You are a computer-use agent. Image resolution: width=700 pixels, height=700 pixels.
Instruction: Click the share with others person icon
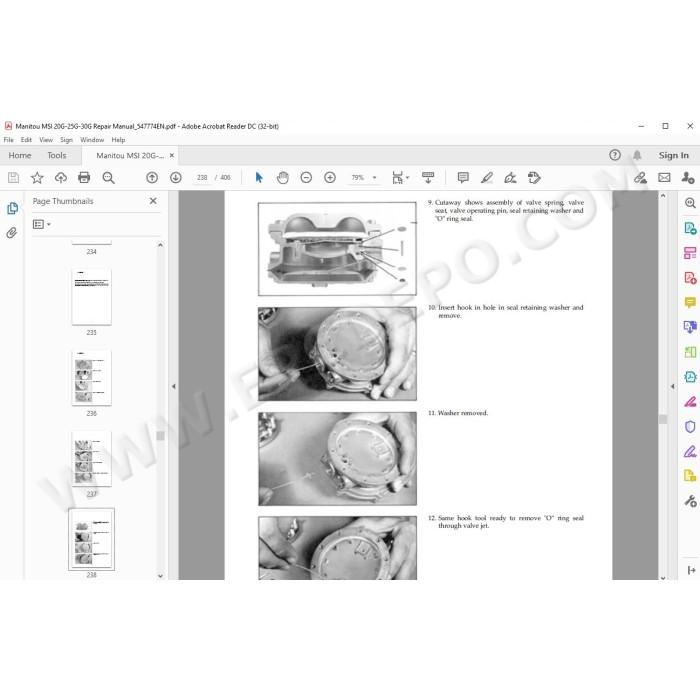tap(688, 178)
